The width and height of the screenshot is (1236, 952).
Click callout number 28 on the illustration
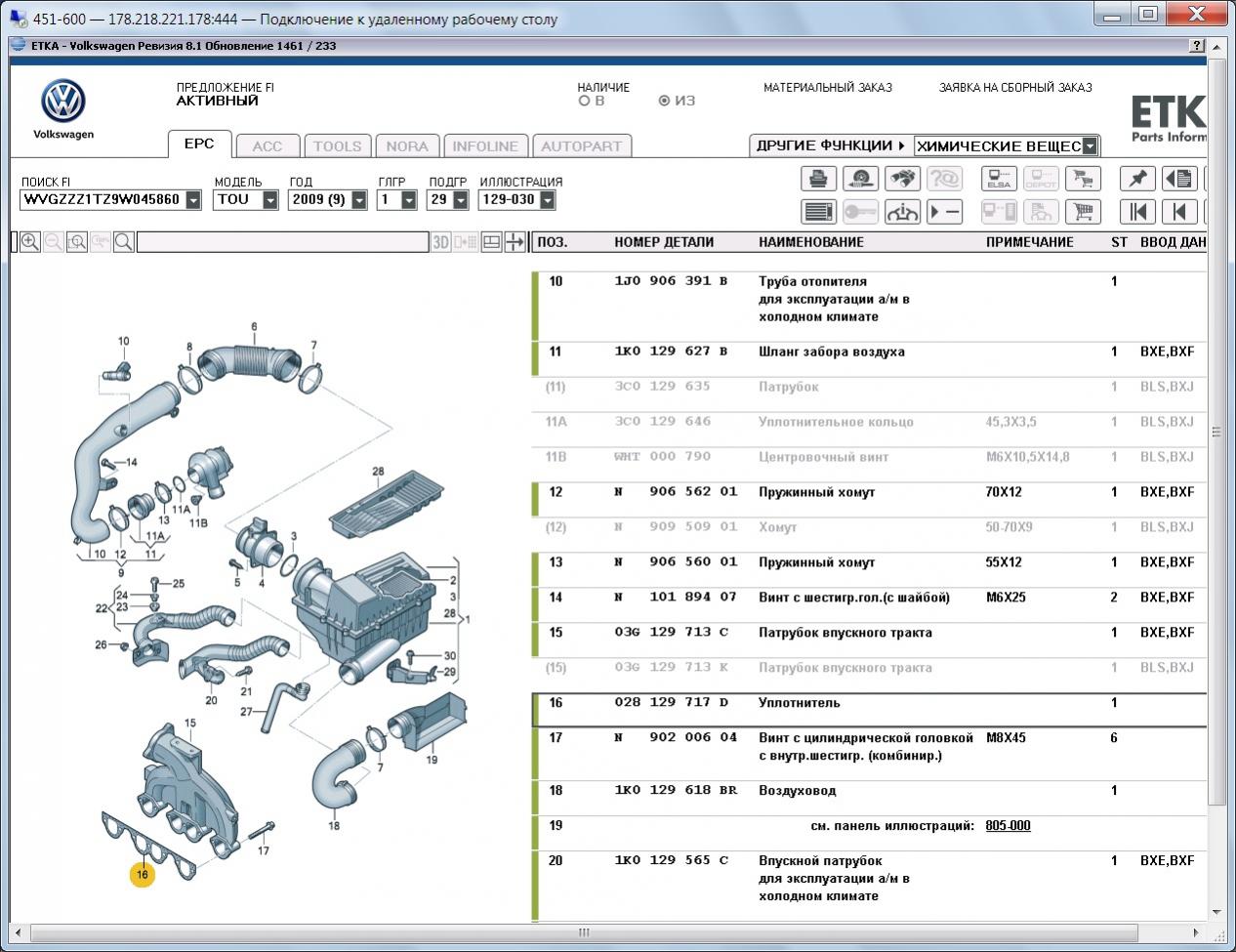(378, 473)
